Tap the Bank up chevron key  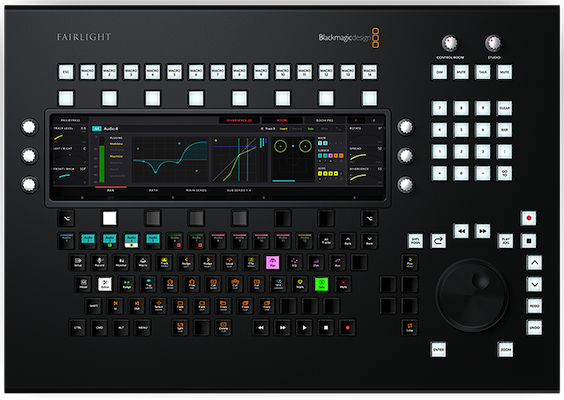(x=348, y=241)
